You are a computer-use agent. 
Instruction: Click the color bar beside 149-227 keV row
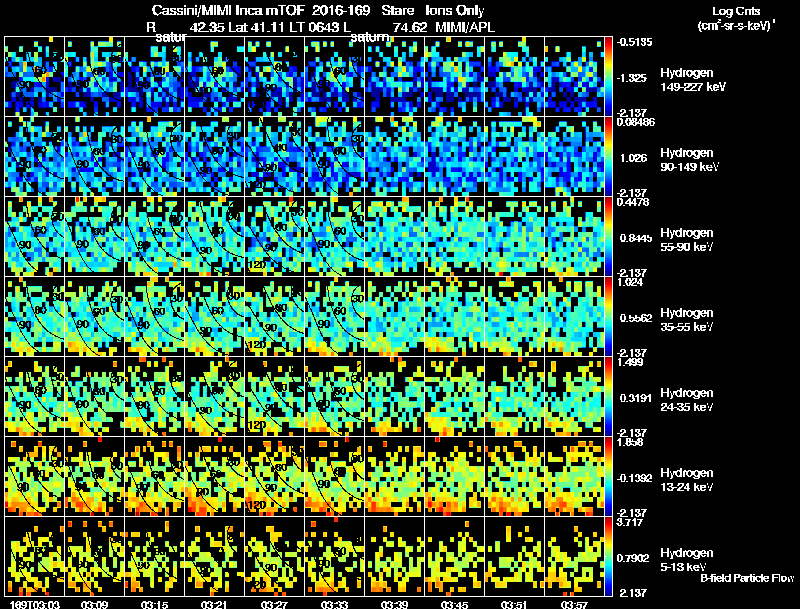pos(608,76)
